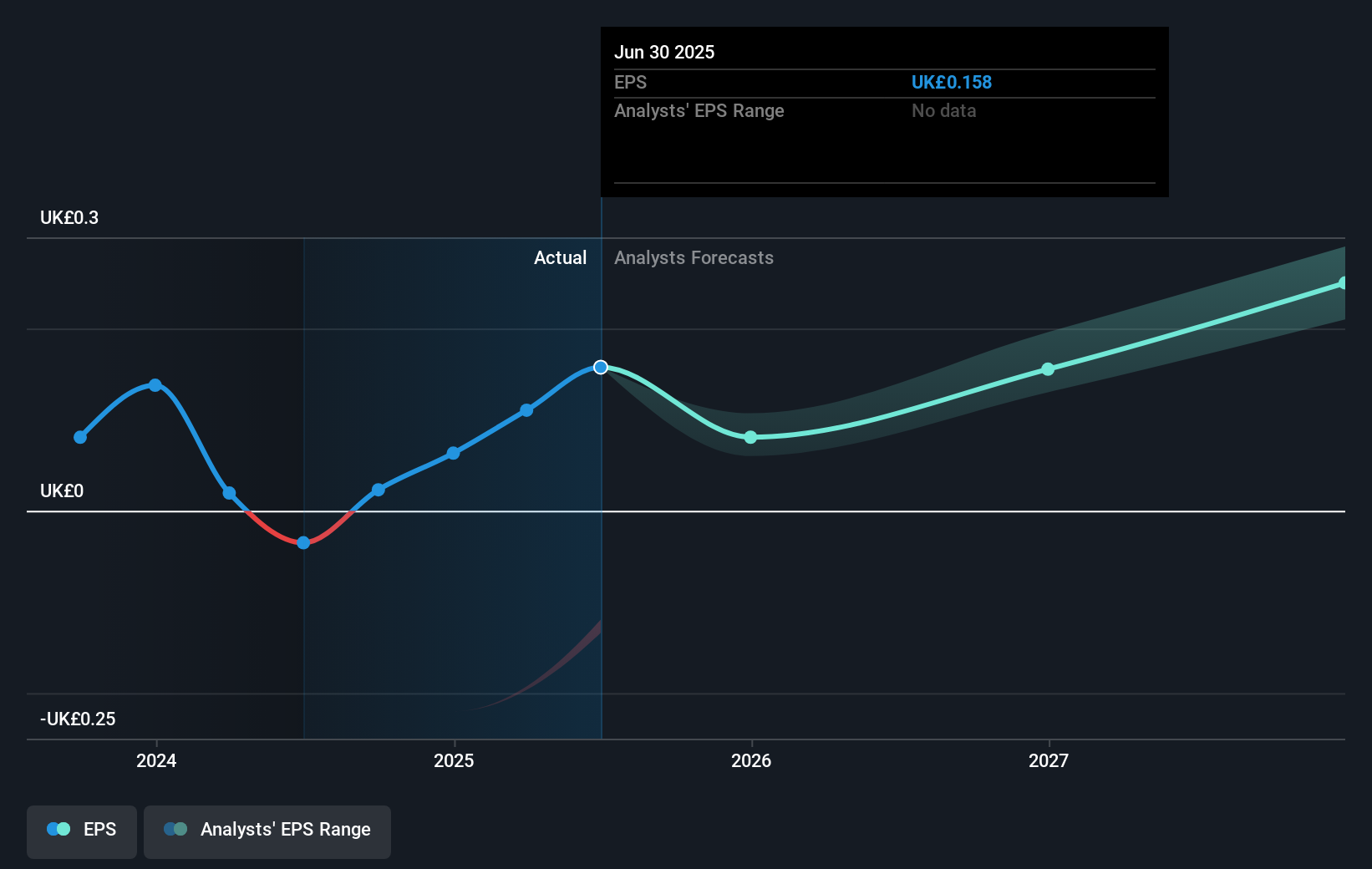Click the green forecast point near 2026
Screen dimensions: 1372x869
(750, 436)
